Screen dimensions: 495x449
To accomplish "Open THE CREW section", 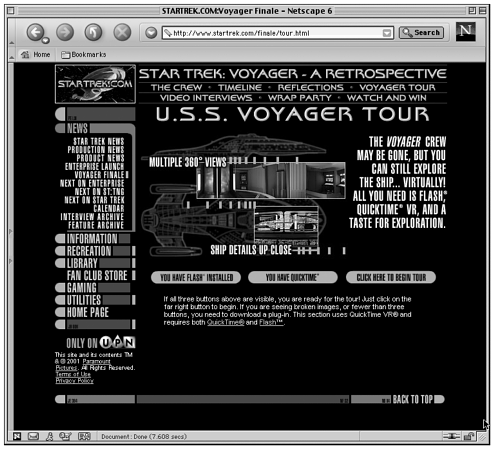I will pyautogui.click(x=176, y=87).
